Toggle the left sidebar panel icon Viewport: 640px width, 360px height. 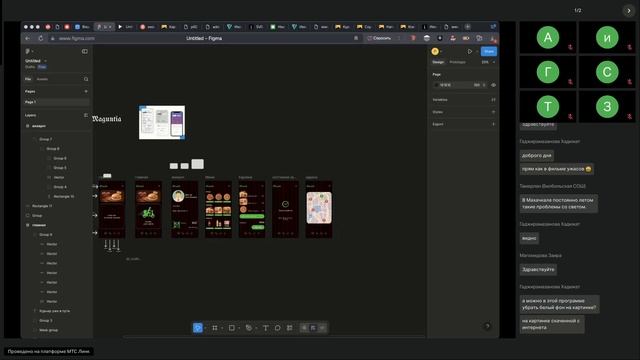[84, 51]
